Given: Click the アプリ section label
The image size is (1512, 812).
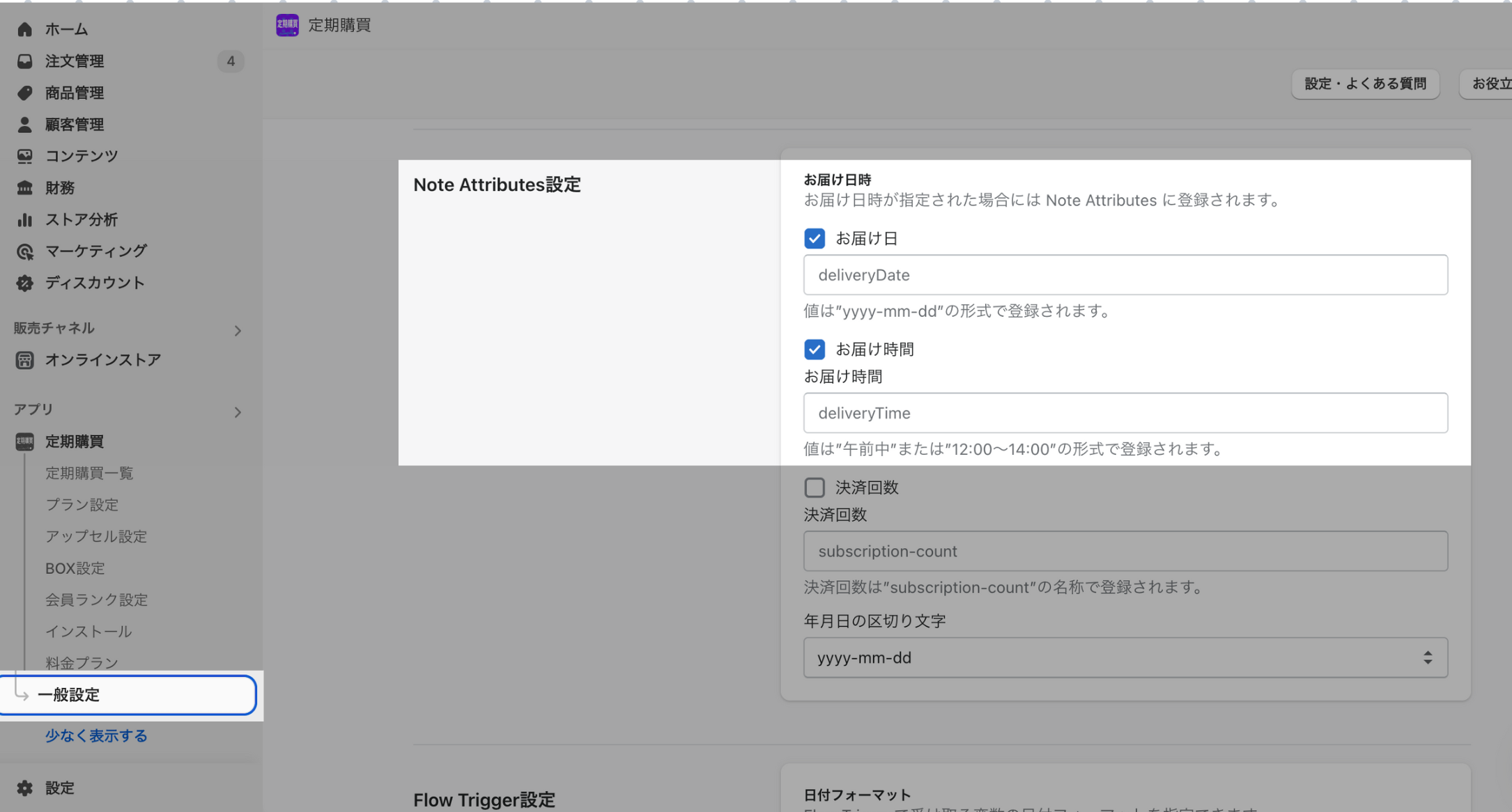Looking at the screenshot, I should (33, 409).
